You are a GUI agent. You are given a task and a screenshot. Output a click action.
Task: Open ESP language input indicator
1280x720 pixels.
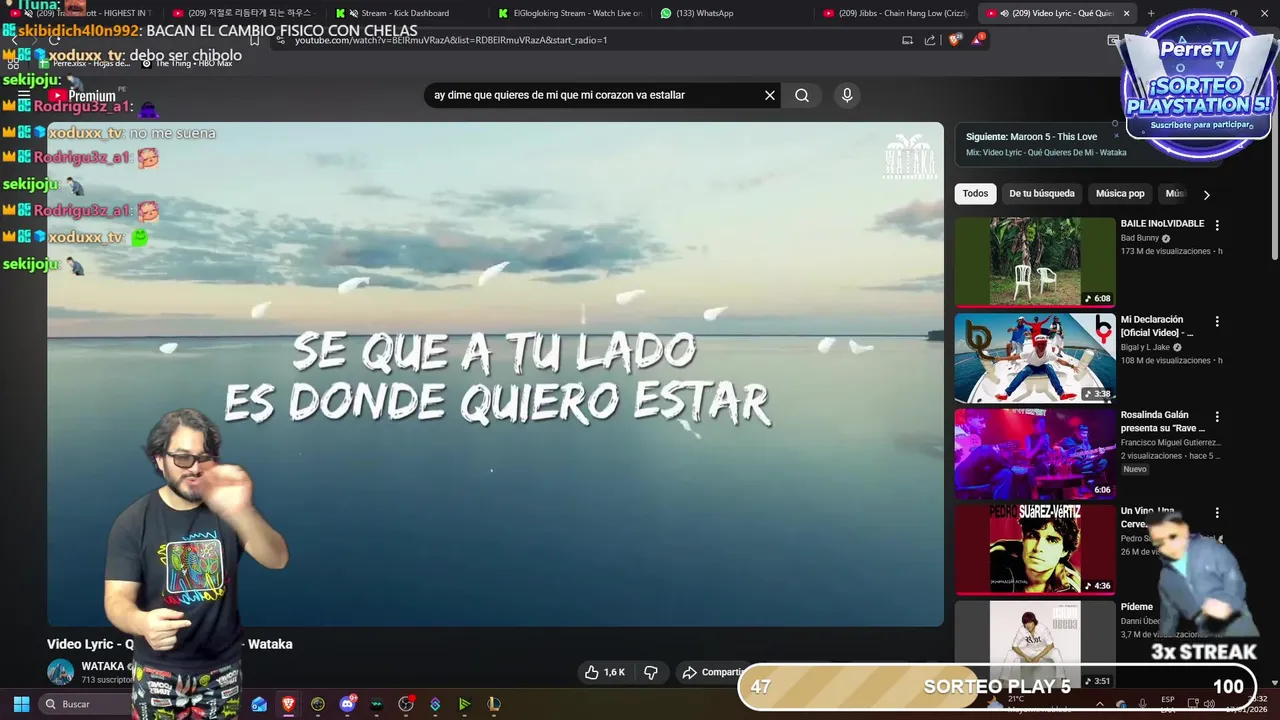coord(1168,704)
